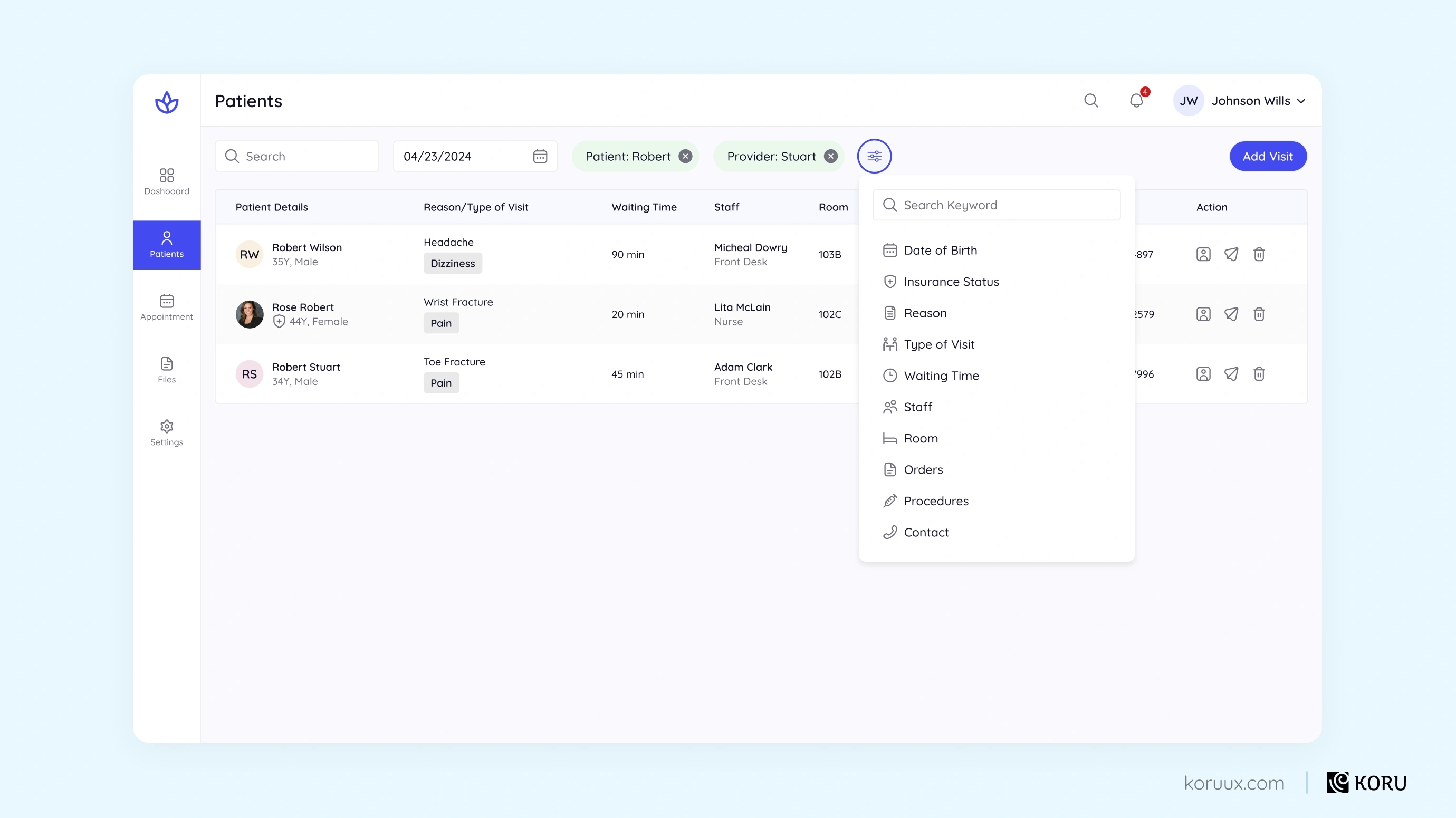Go to Appointment in the sidebar
The width and height of the screenshot is (1456, 818).
[x=167, y=307]
